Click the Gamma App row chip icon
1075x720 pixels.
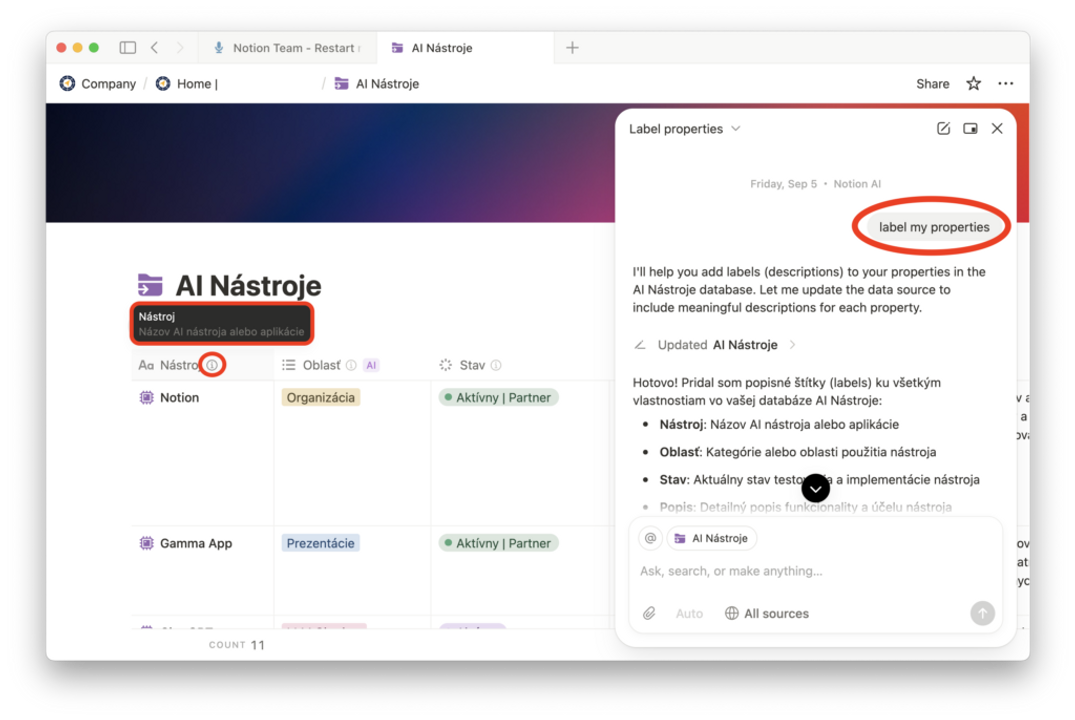click(x=146, y=543)
